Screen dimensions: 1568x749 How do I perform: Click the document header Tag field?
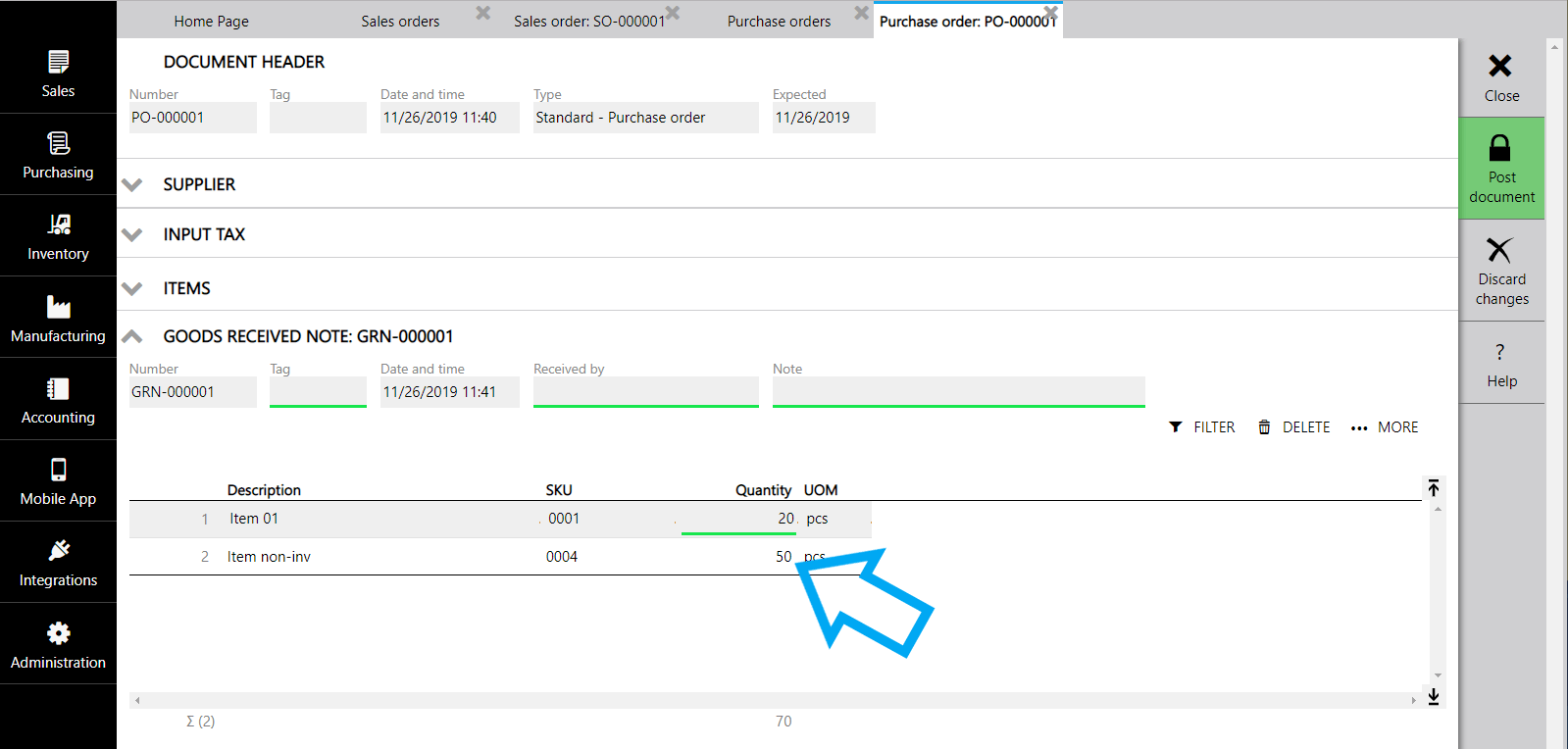click(318, 118)
